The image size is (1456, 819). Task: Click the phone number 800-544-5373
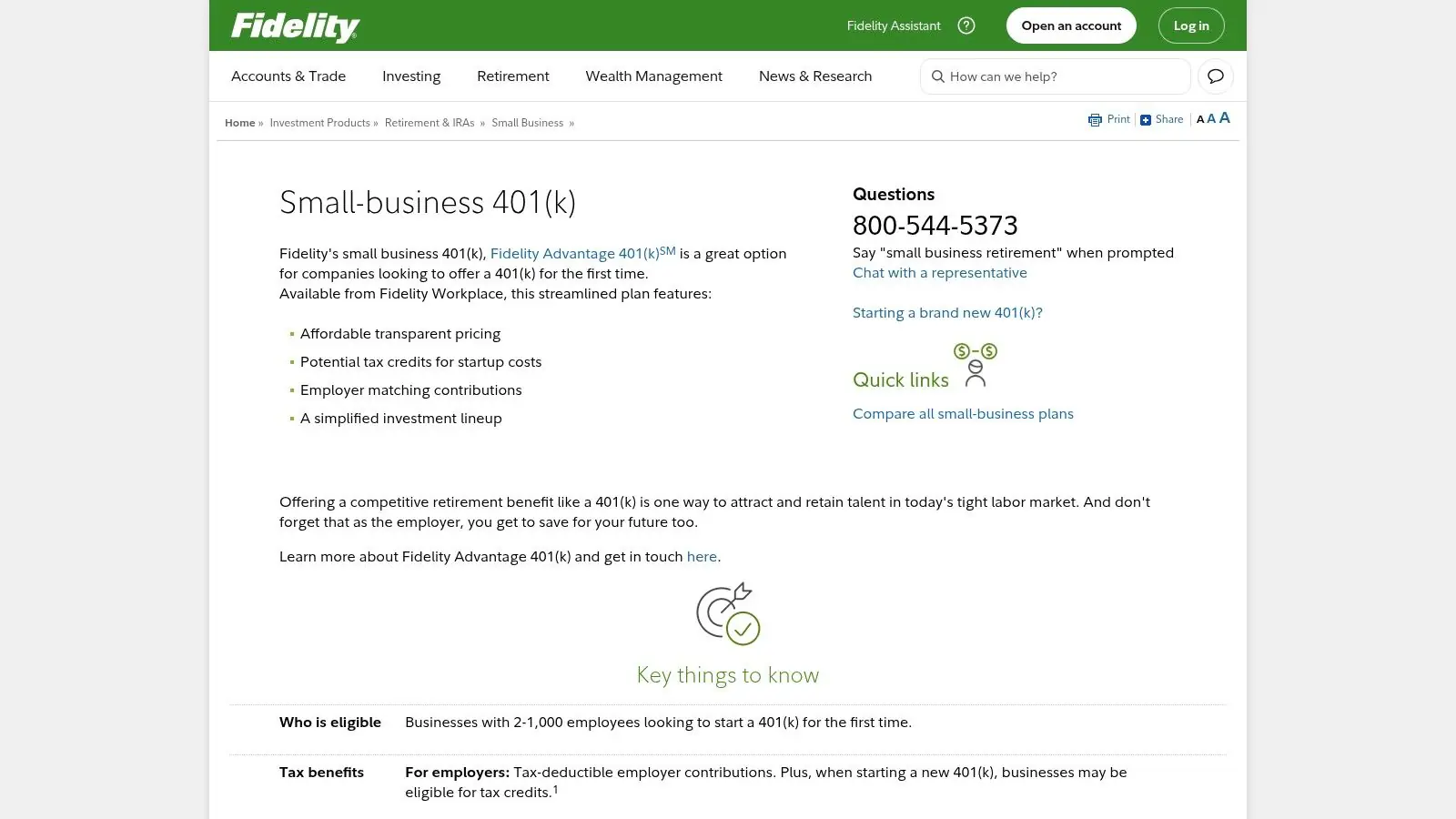pos(935,226)
